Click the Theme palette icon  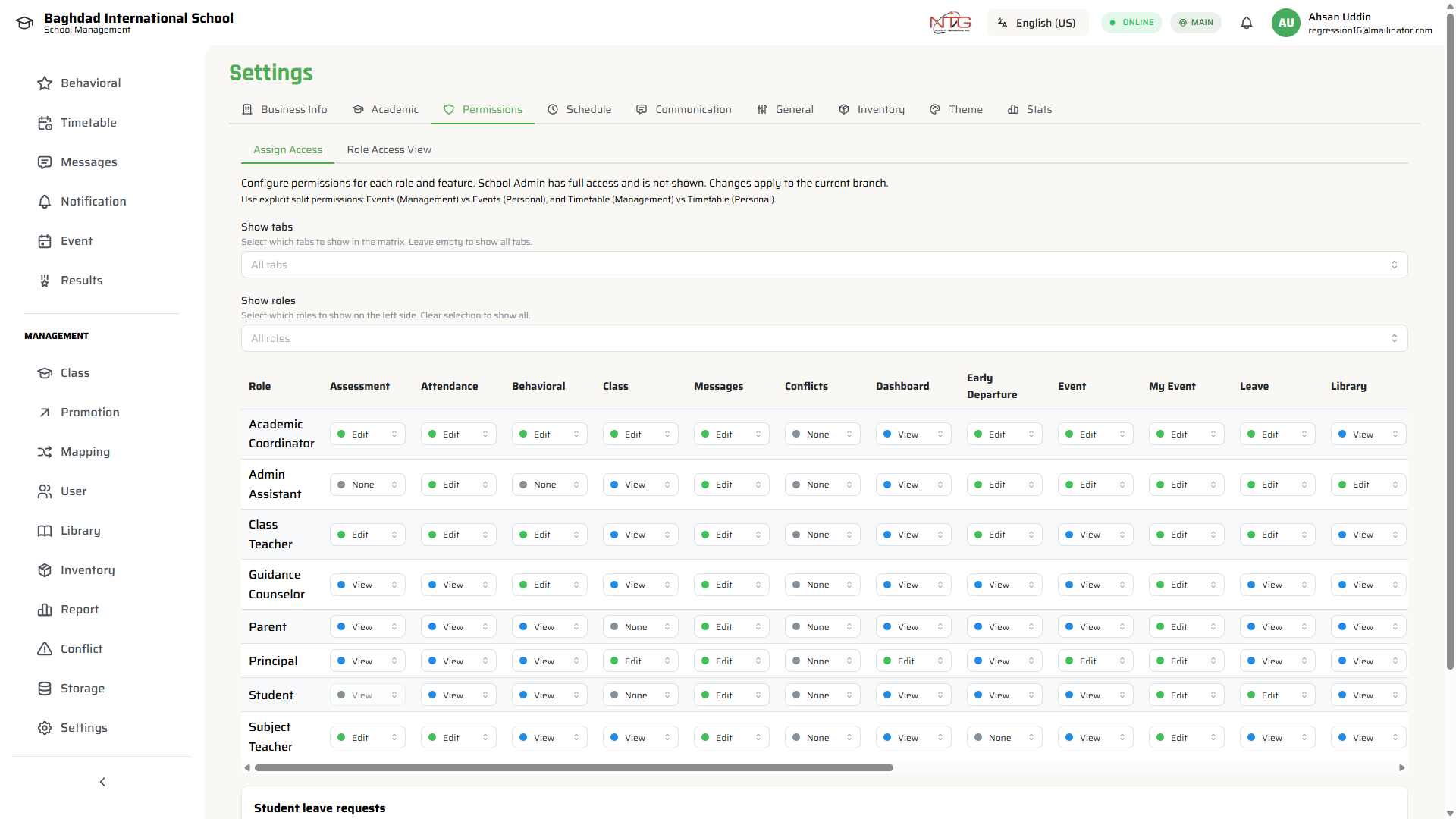935,110
